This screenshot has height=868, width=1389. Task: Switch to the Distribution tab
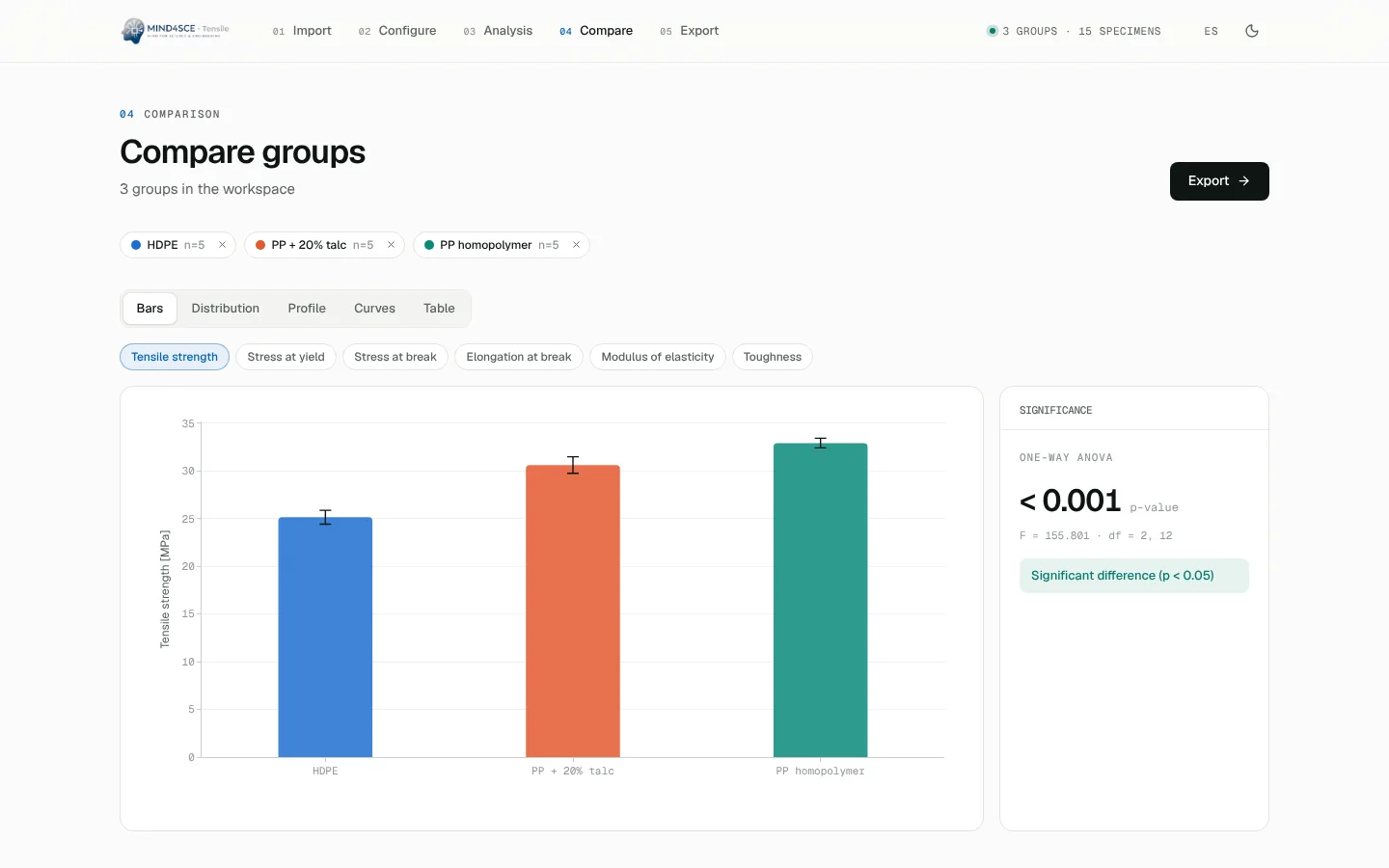point(226,309)
